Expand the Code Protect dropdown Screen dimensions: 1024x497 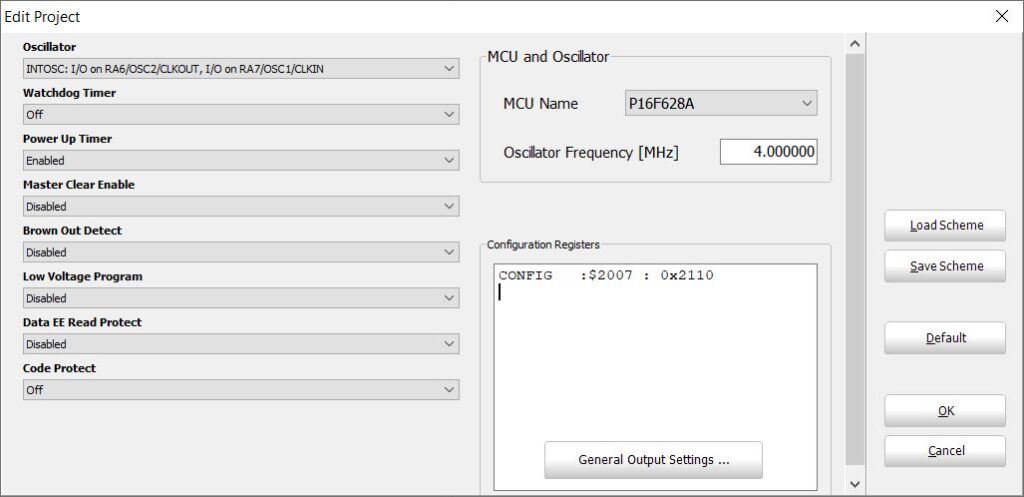(240, 391)
